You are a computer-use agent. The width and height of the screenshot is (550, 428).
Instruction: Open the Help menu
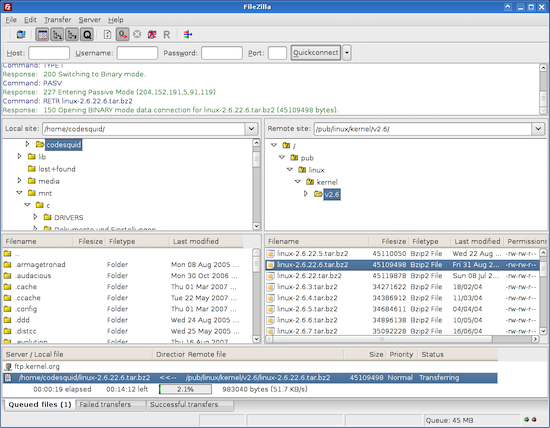tap(115, 20)
